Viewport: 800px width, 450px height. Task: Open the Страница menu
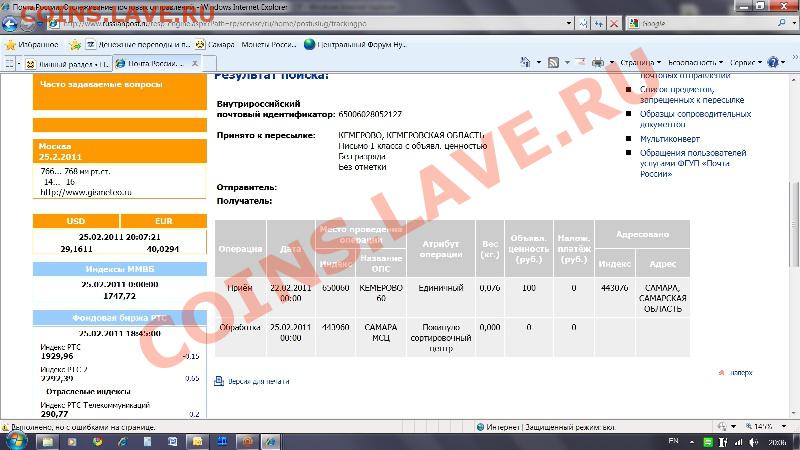(x=640, y=62)
